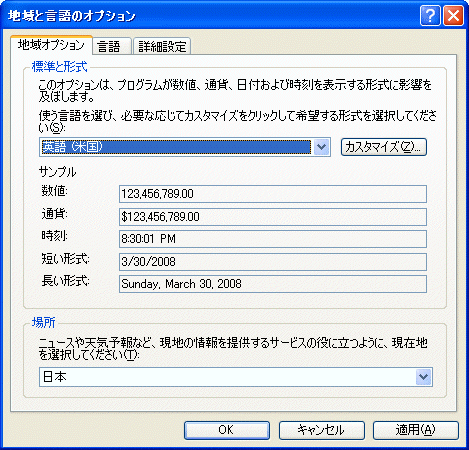The image size is (469, 450).
Task: Click the 日本 location combo box
Action: coord(236,377)
